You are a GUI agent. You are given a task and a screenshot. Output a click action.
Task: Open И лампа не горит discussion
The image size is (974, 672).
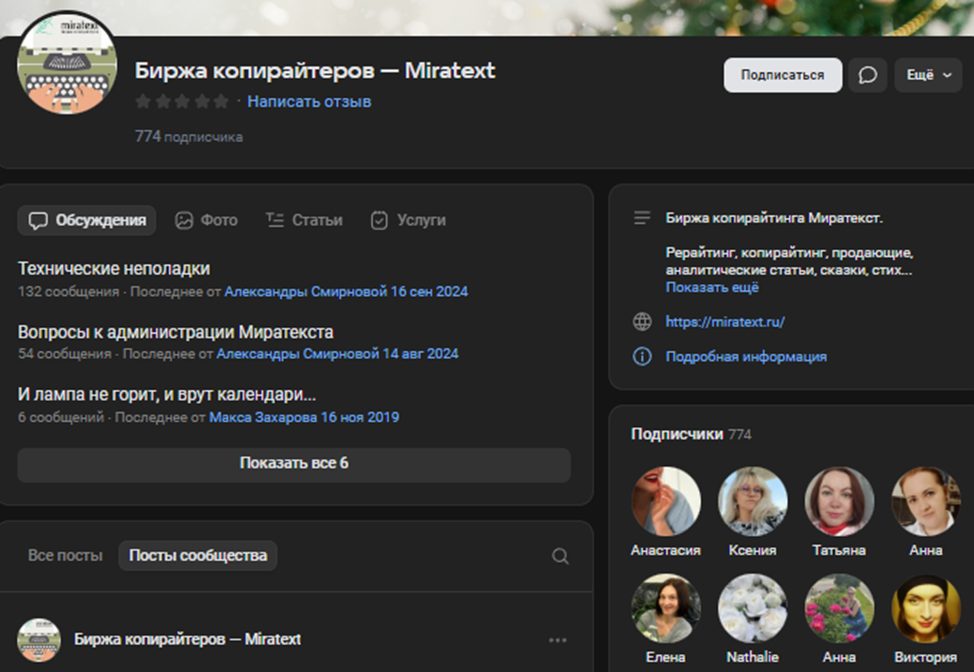point(166,394)
